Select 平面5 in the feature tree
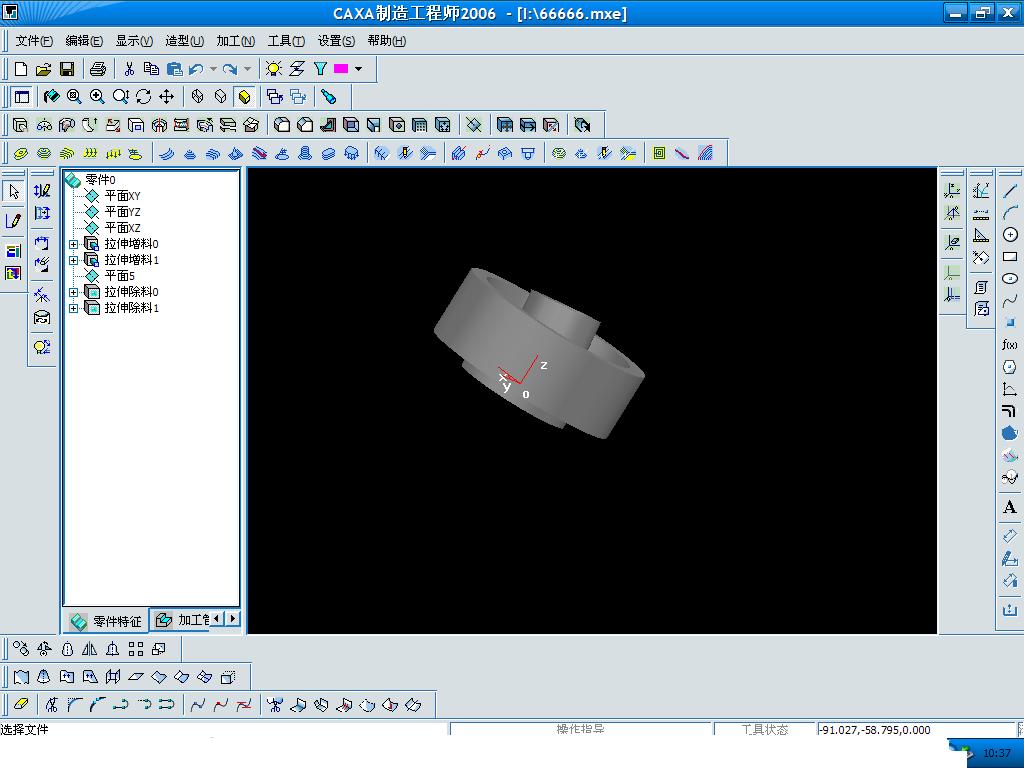 pyautogui.click(x=120, y=276)
